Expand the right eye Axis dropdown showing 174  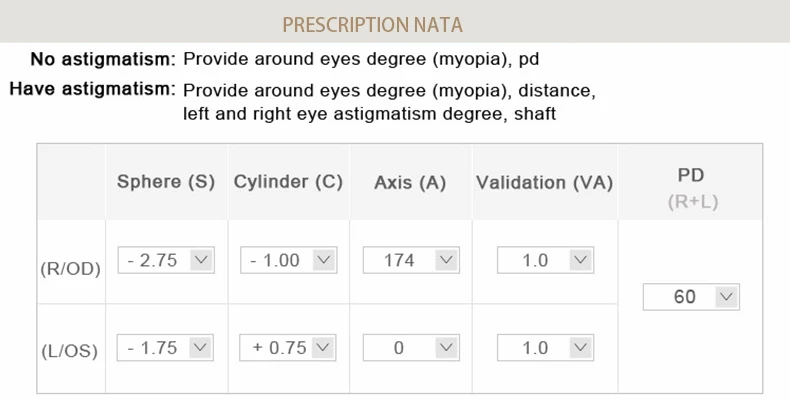coord(410,260)
